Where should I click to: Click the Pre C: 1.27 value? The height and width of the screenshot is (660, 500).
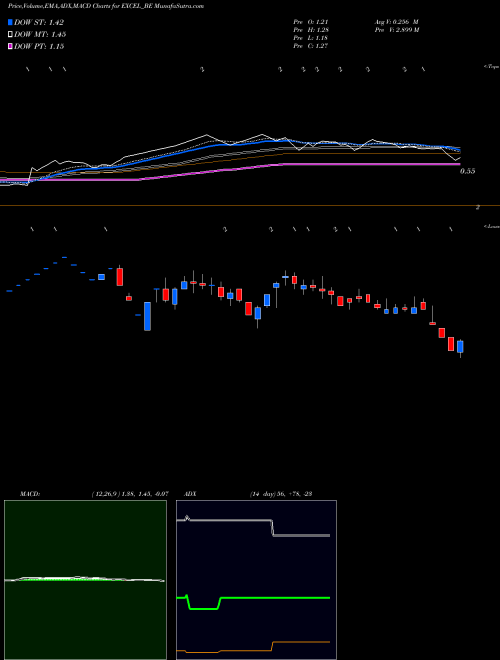[x=311, y=46]
